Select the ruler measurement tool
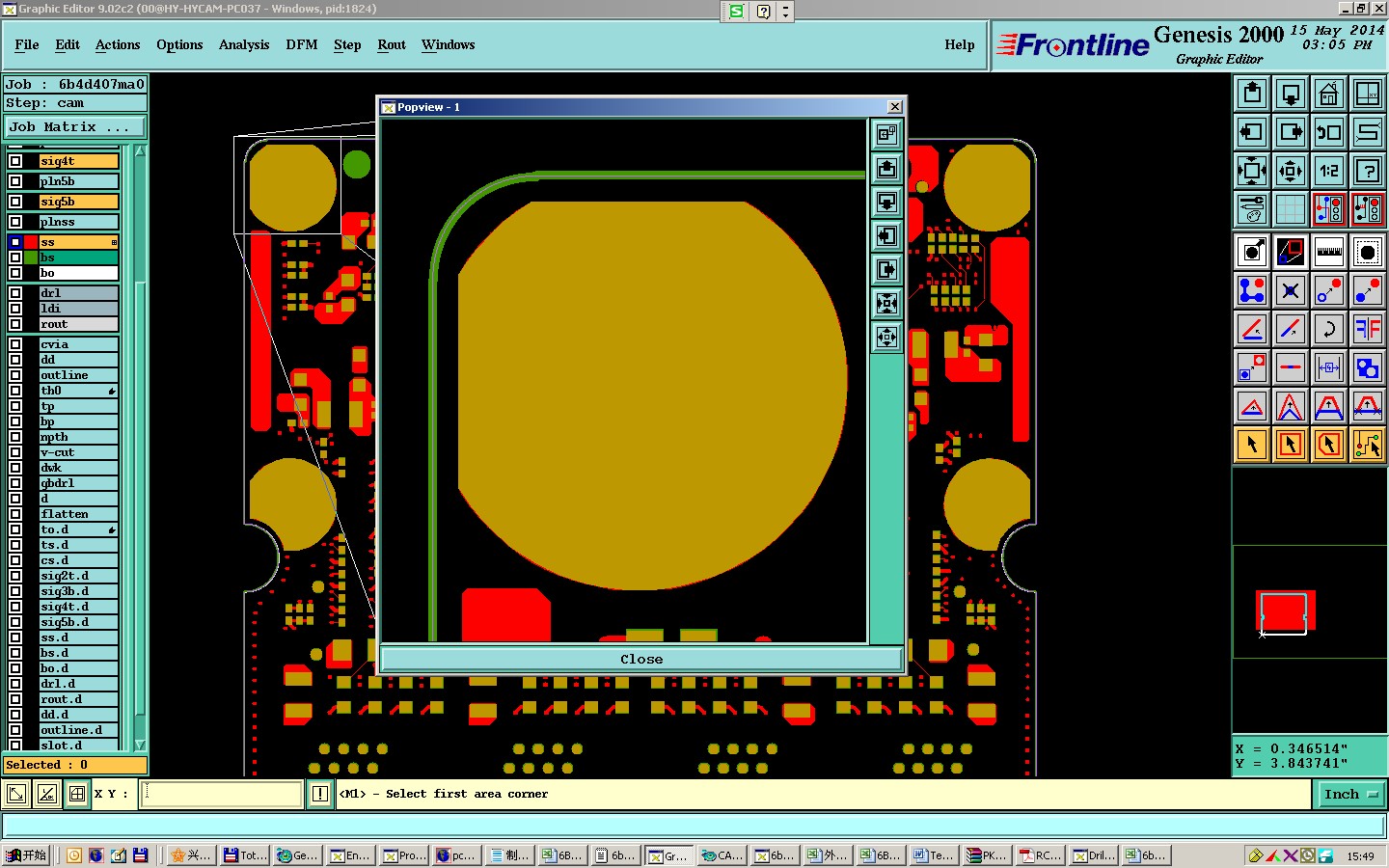 (x=1329, y=252)
